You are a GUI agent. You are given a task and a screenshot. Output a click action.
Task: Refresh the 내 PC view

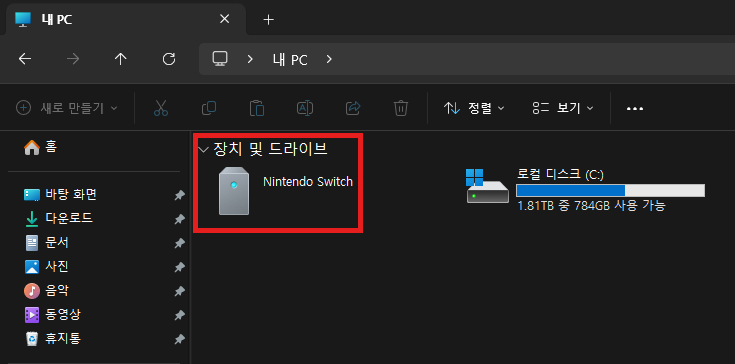169,59
